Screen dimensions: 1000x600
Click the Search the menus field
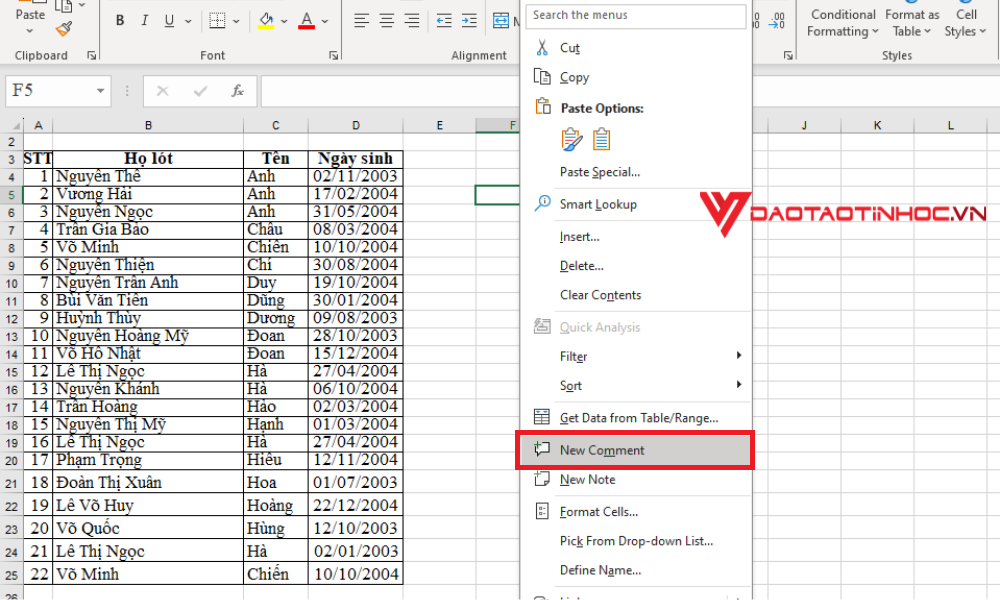[635, 16]
